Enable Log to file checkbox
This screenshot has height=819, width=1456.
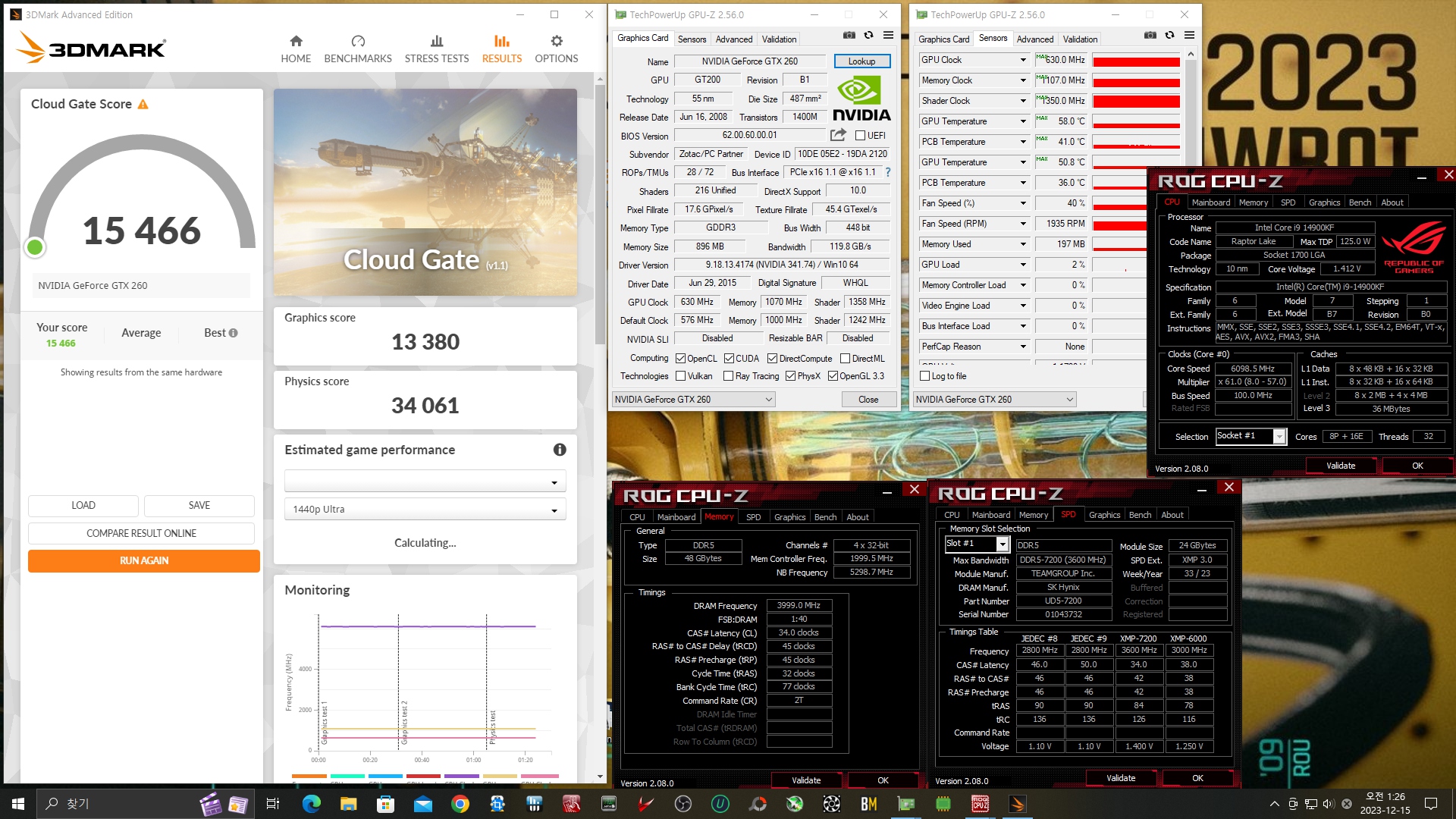click(x=924, y=376)
